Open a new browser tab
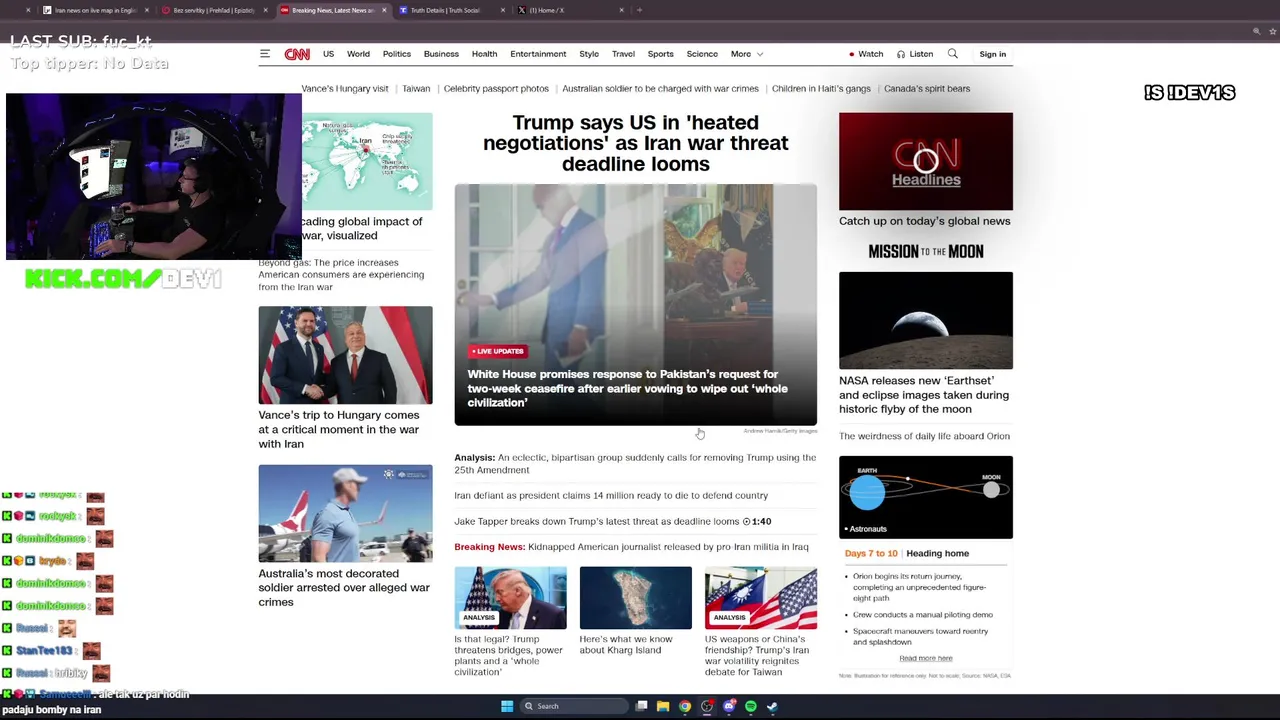Image resolution: width=1280 pixels, height=720 pixels. 639,10
